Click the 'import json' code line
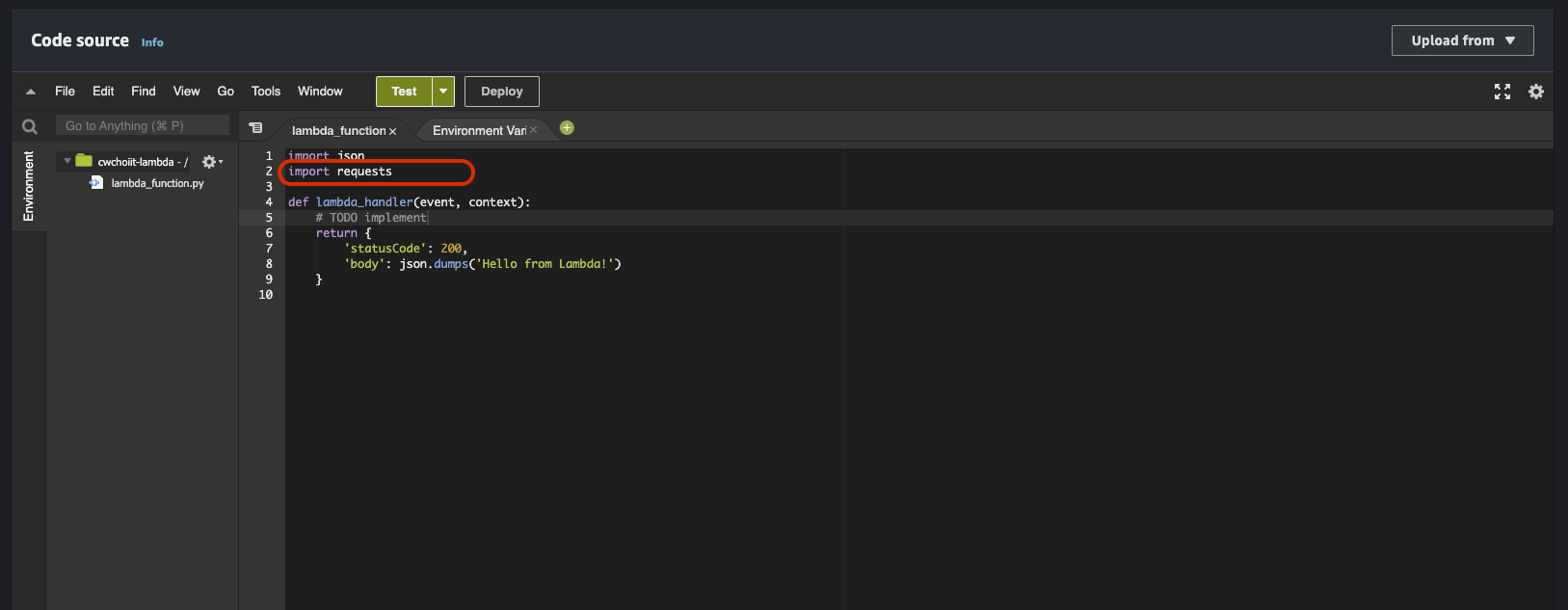The width and height of the screenshot is (1568, 610). pyautogui.click(x=326, y=156)
